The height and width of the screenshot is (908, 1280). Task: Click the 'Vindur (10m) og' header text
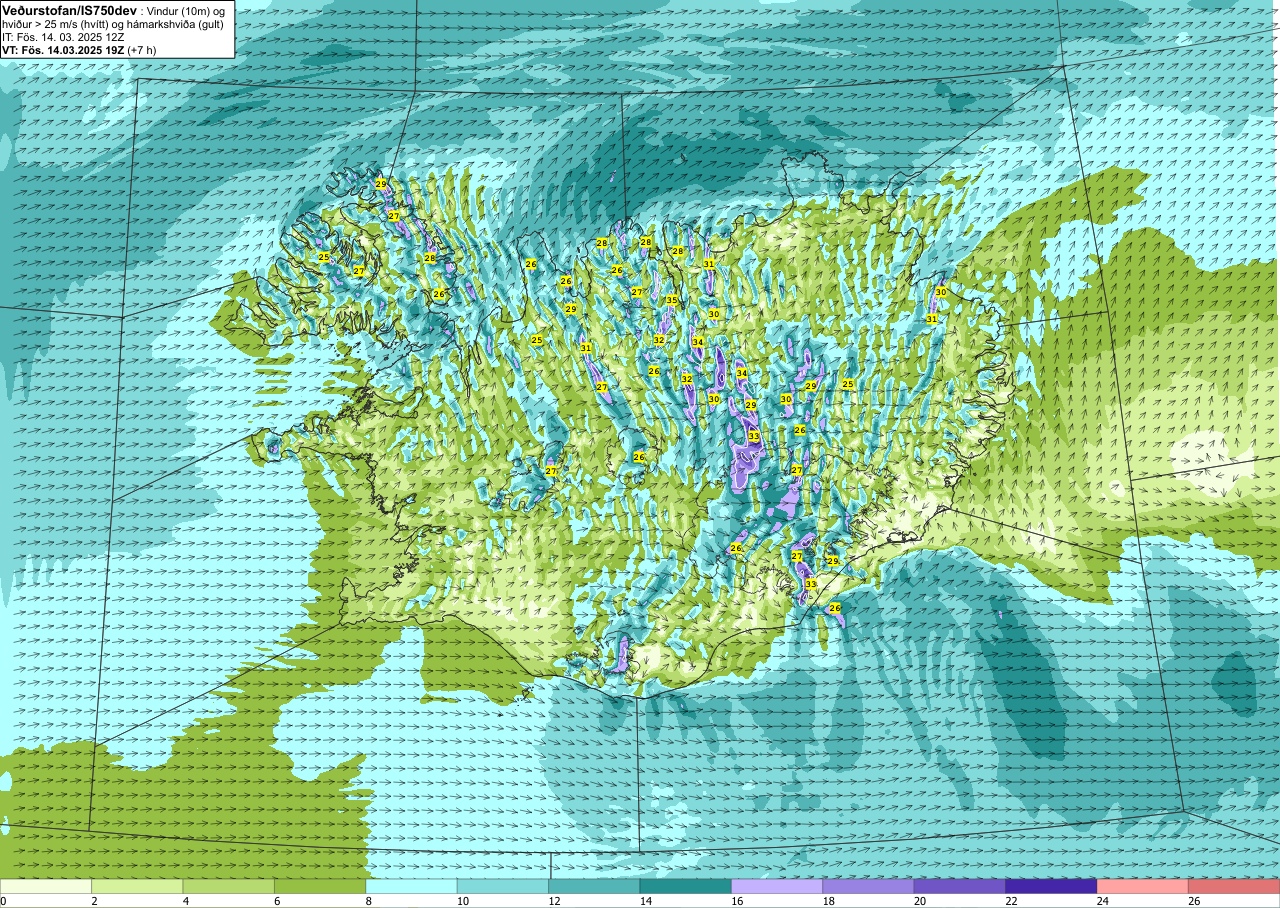tap(186, 10)
